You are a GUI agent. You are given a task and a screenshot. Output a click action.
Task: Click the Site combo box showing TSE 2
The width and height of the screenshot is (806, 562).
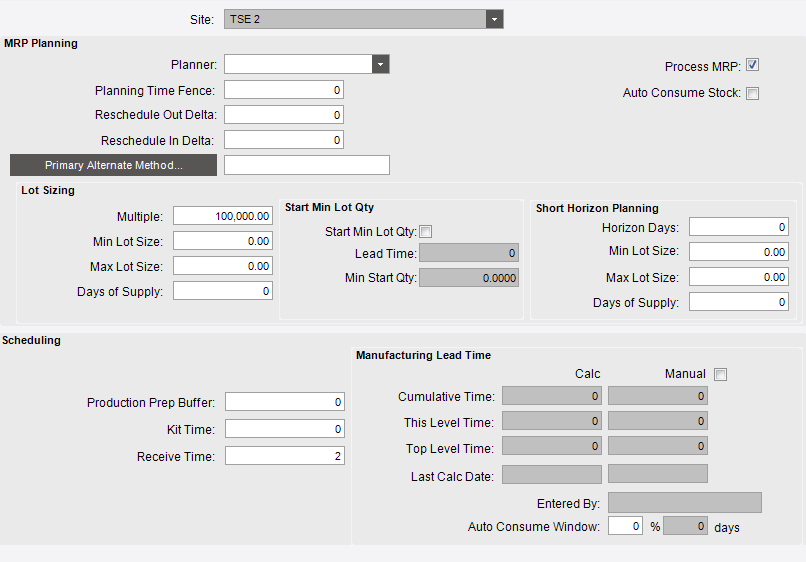click(356, 19)
